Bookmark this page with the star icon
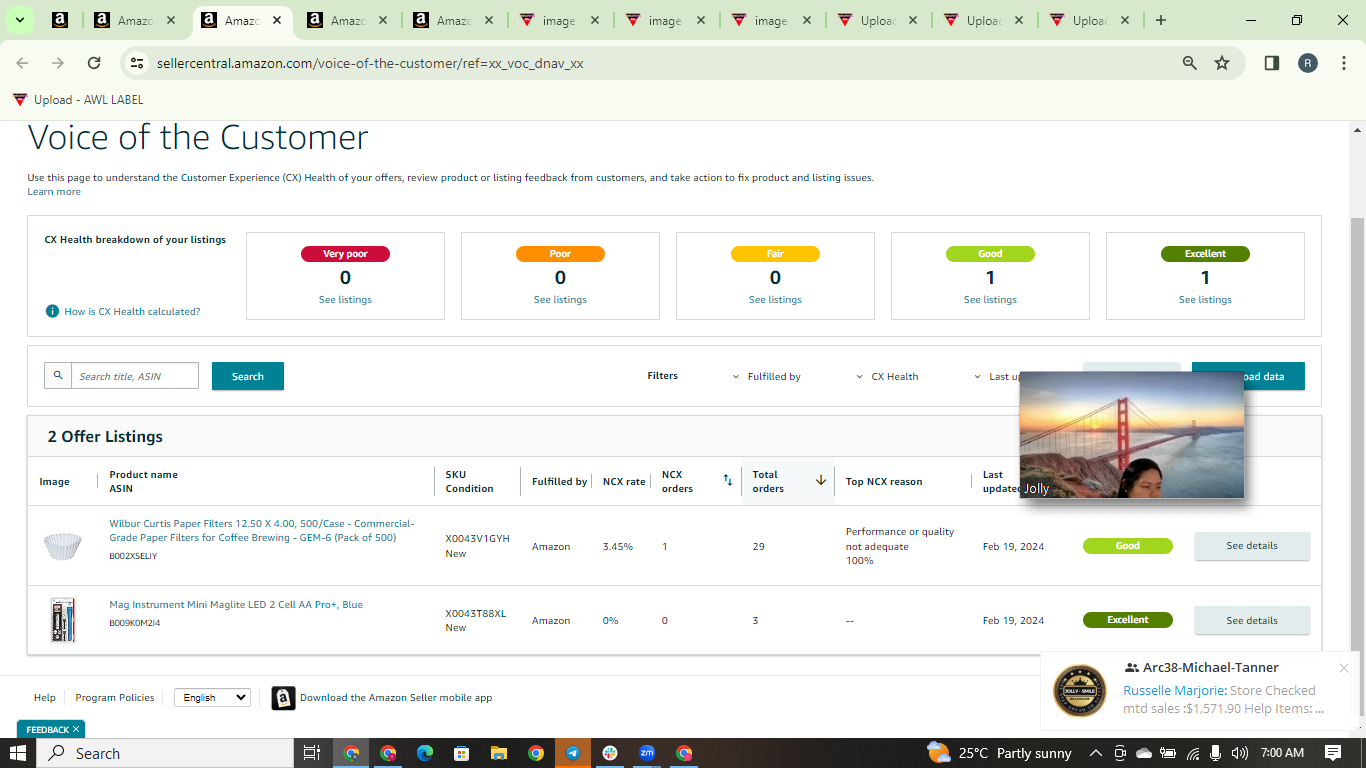 1222,63
